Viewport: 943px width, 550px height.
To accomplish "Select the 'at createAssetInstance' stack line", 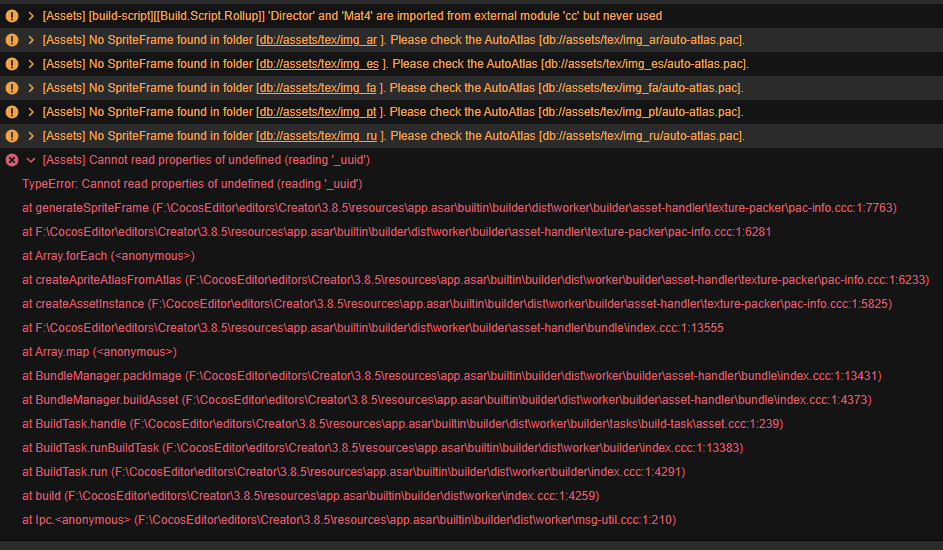I will [x=457, y=304].
